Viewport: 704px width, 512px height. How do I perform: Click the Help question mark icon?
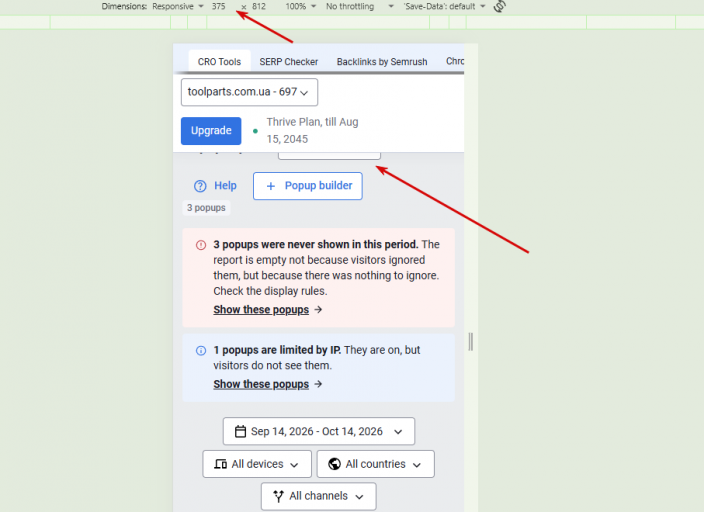(x=200, y=186)
